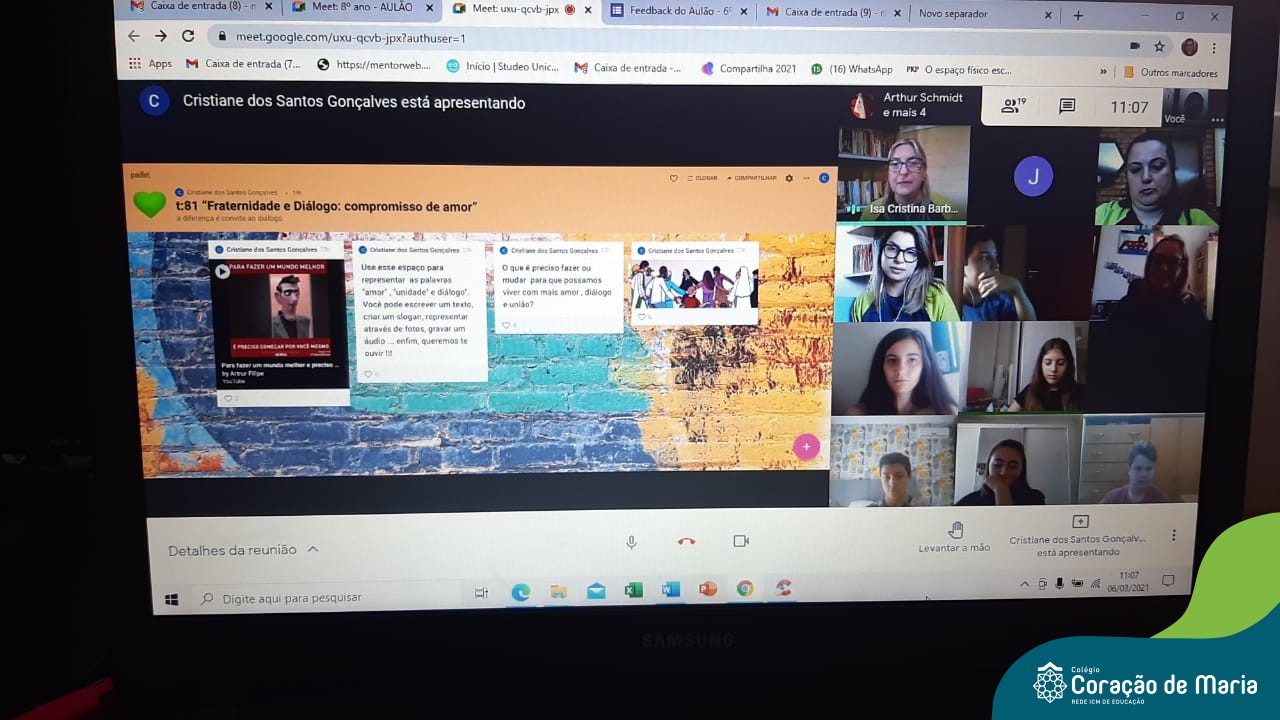Toggle the microphone in Meet
The width and height of the screenshot is (1280, 720).
[x=631, y=542]
